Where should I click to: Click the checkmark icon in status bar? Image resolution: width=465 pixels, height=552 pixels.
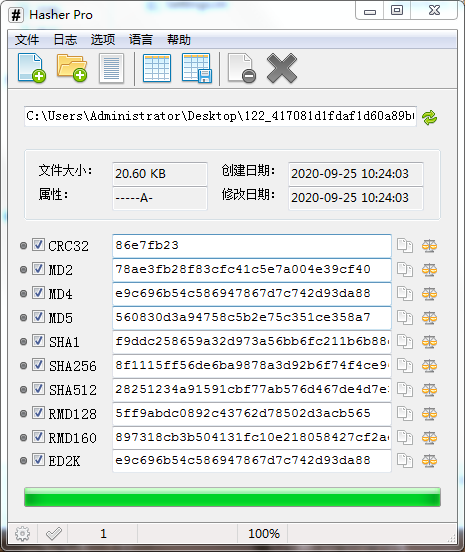click(x=54, y=534)
